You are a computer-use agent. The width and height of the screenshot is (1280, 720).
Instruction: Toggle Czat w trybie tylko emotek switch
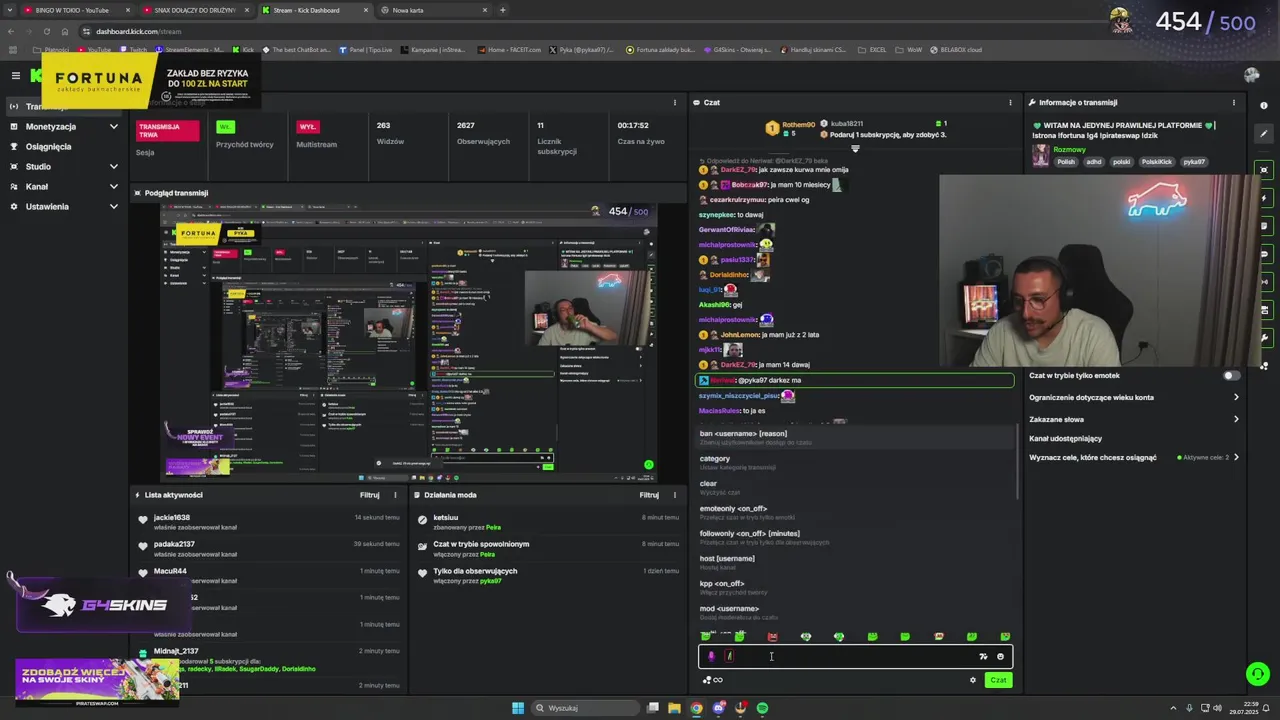pos(1232,376)
